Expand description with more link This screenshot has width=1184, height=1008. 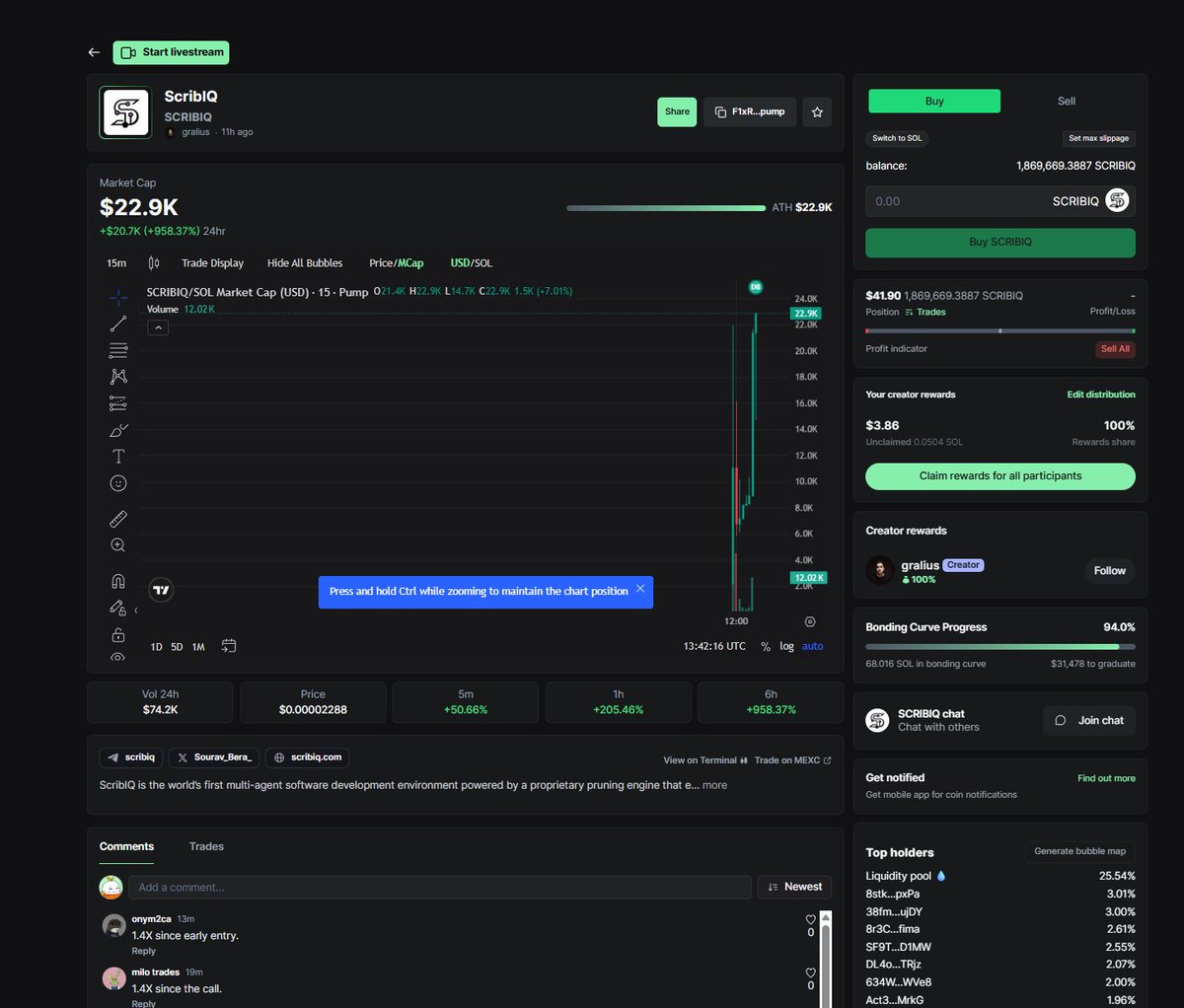pyautogui.click(x=714, y=785)
